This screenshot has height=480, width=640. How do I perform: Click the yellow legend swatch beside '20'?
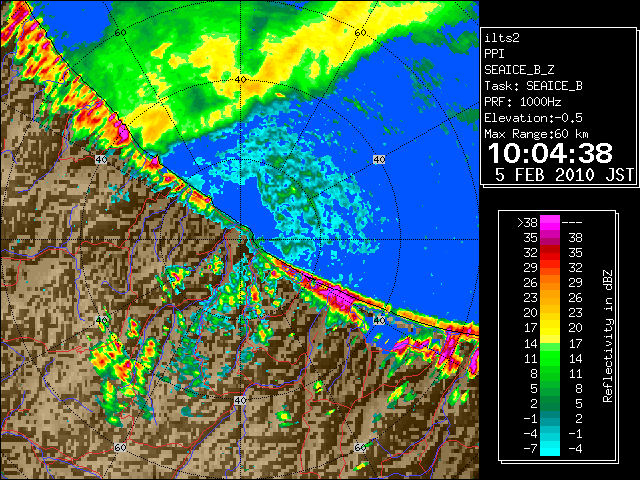(x=550, y=313)
